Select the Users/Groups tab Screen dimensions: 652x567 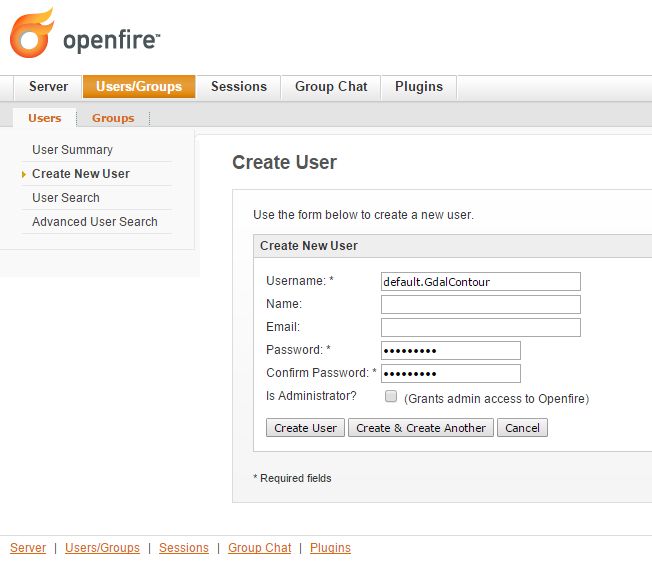(x=139, y=87)
